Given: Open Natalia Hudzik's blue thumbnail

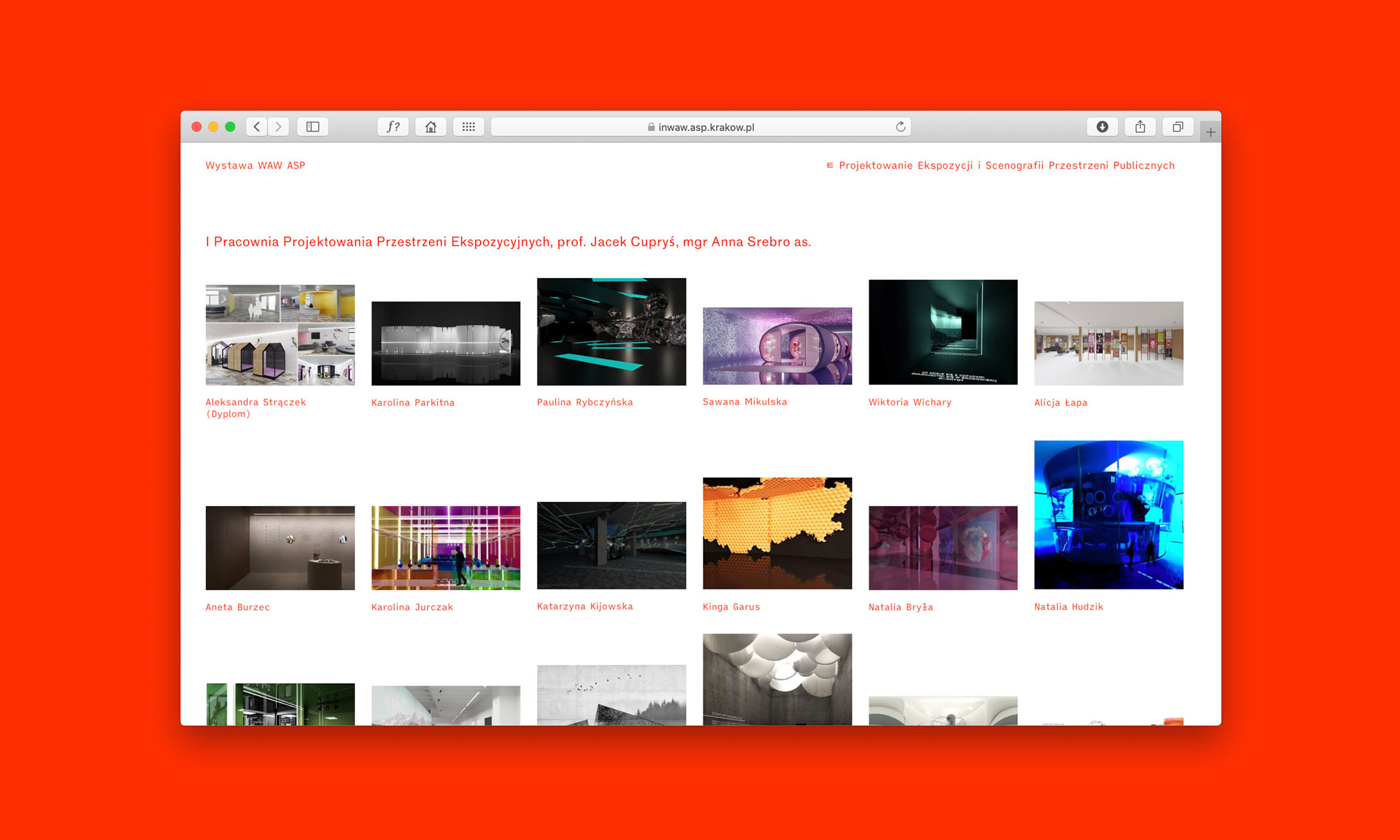Looking at the screenshot, I should [x=1108, y=514].
